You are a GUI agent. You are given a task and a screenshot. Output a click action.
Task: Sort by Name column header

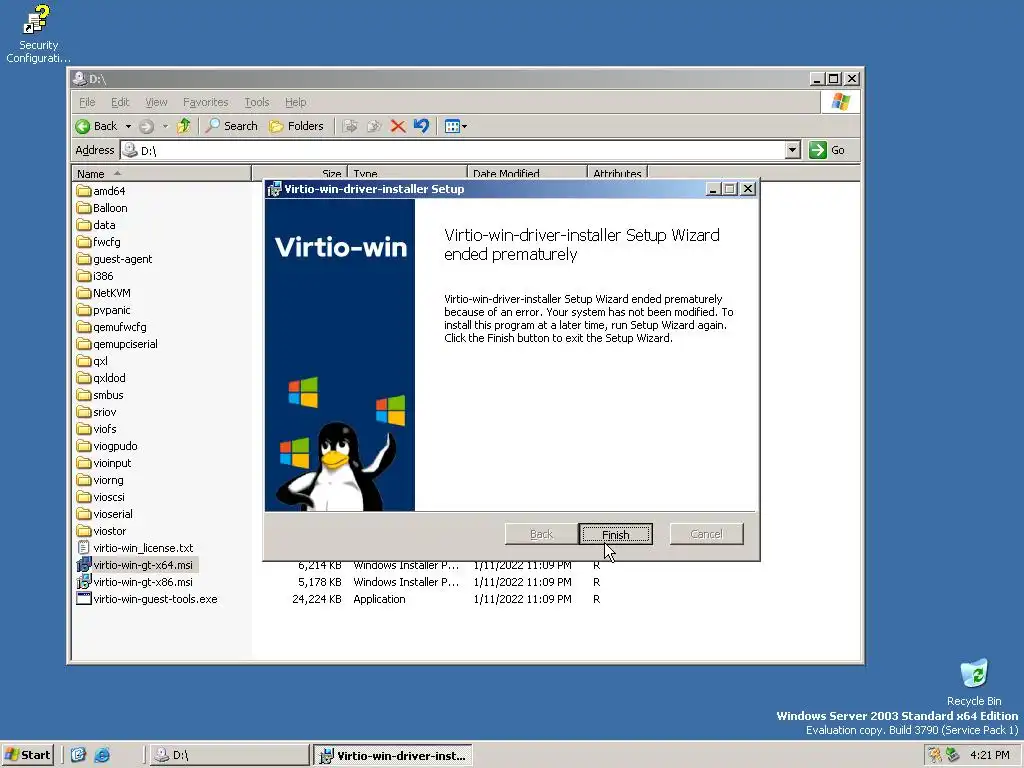tap(161, 174)
